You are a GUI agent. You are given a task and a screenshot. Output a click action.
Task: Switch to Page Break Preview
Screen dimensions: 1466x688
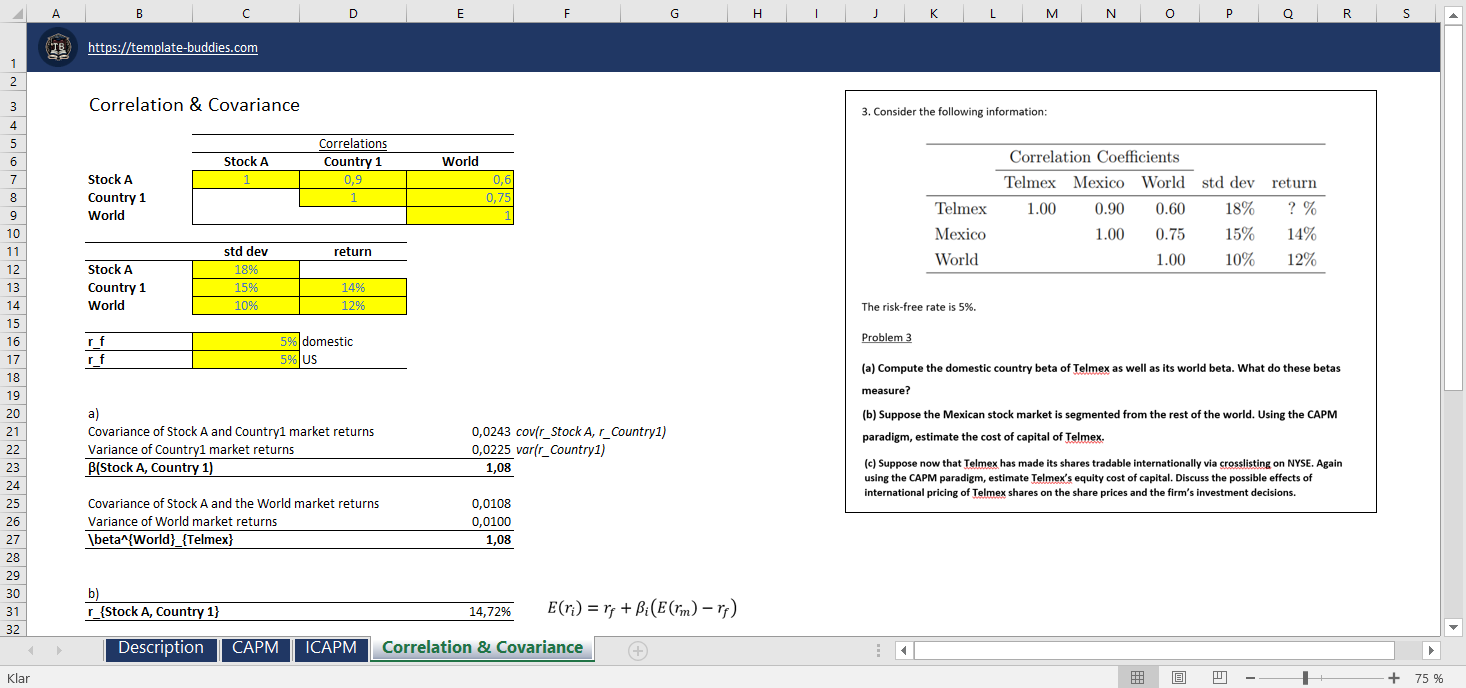1219,678
